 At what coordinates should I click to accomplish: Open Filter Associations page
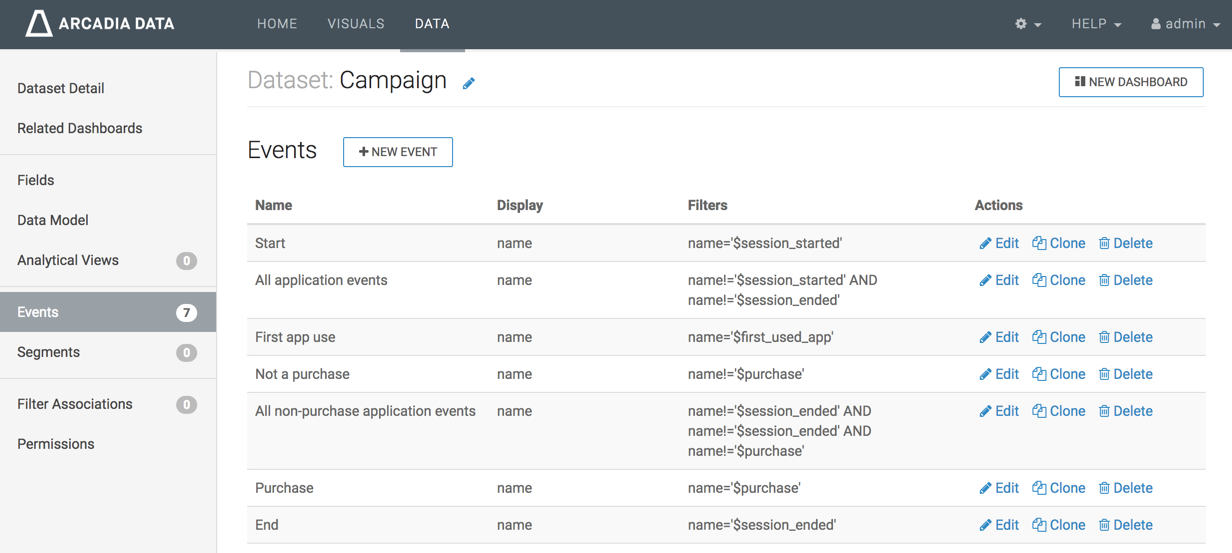coord(75,404)
